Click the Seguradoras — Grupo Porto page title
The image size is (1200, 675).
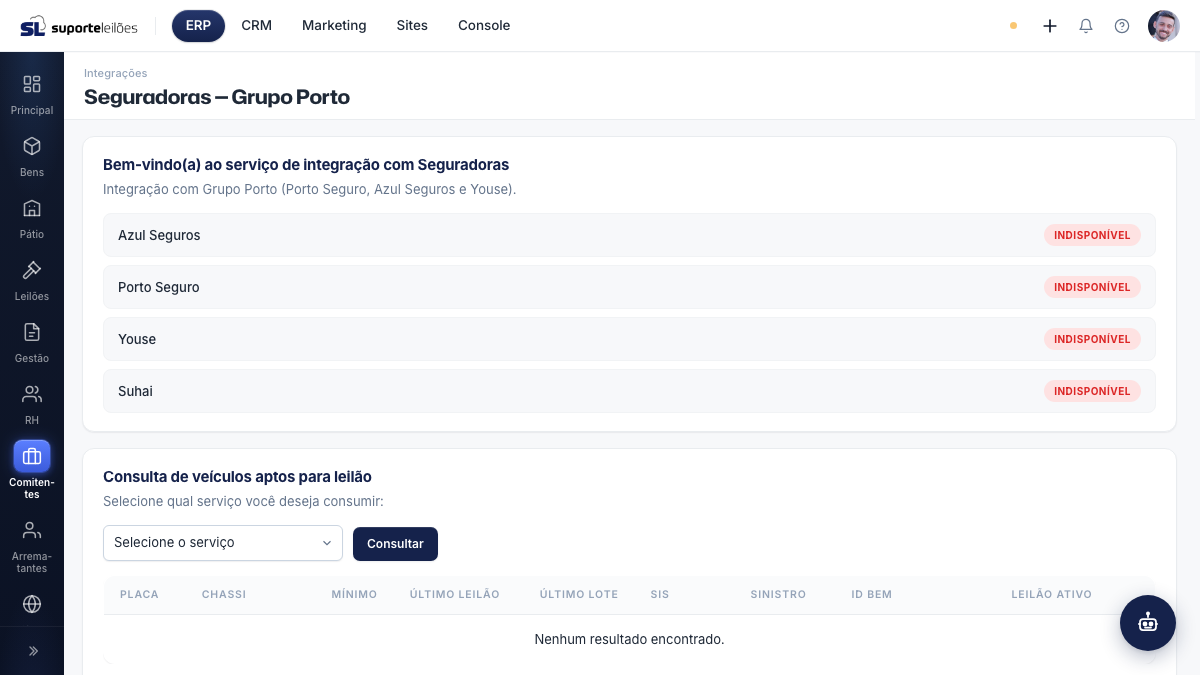(217, 97)
